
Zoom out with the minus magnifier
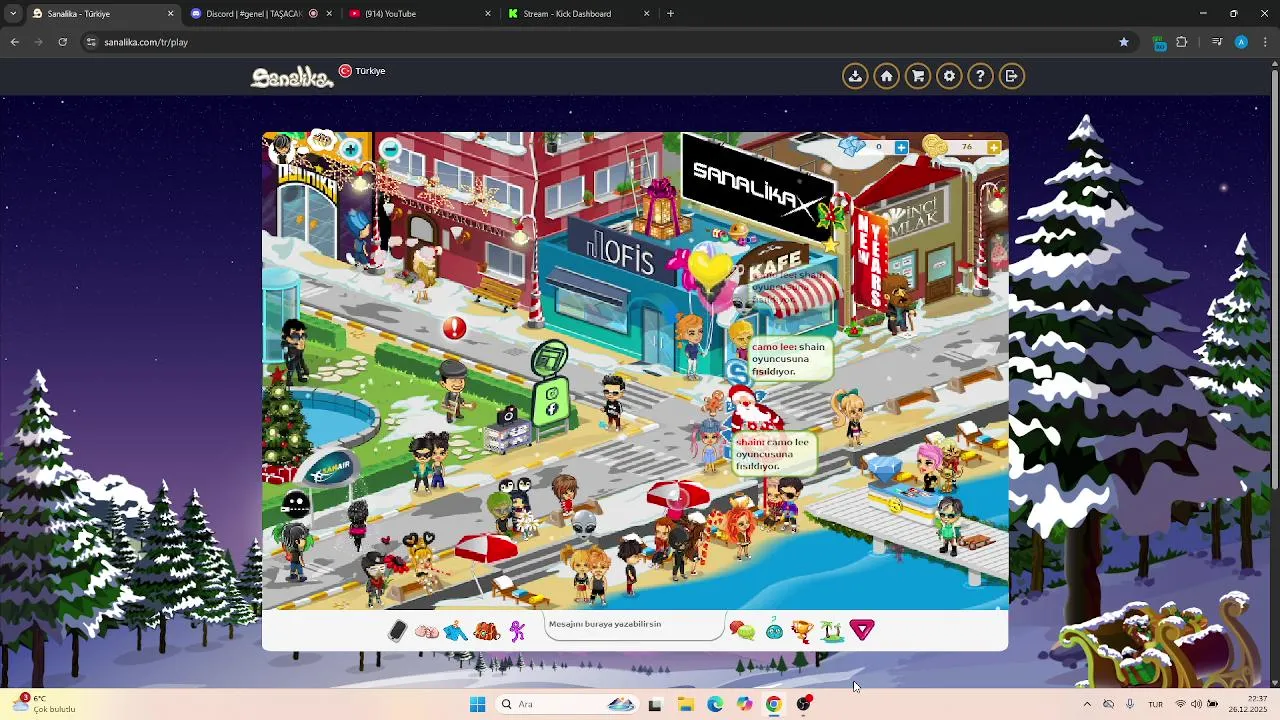click(390, 150)
